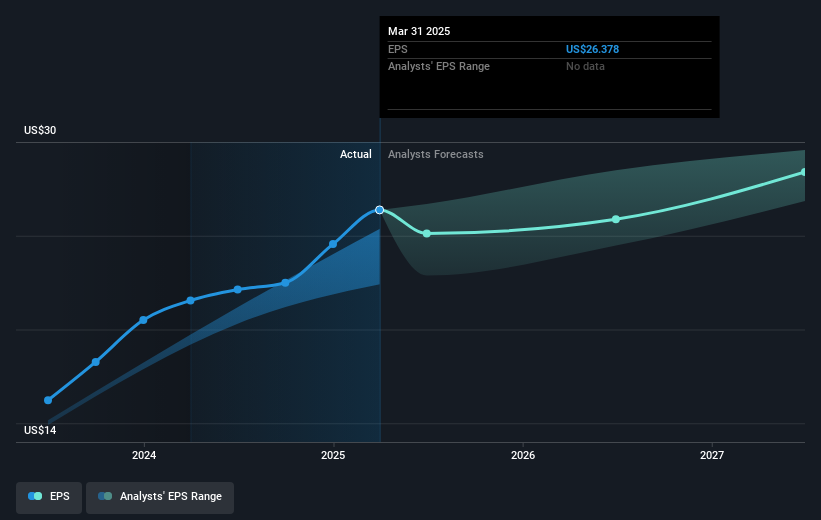Select the final forecast EPS point in 2027
The height and width of the screenshot is (520, 821).
click(804, 172)
